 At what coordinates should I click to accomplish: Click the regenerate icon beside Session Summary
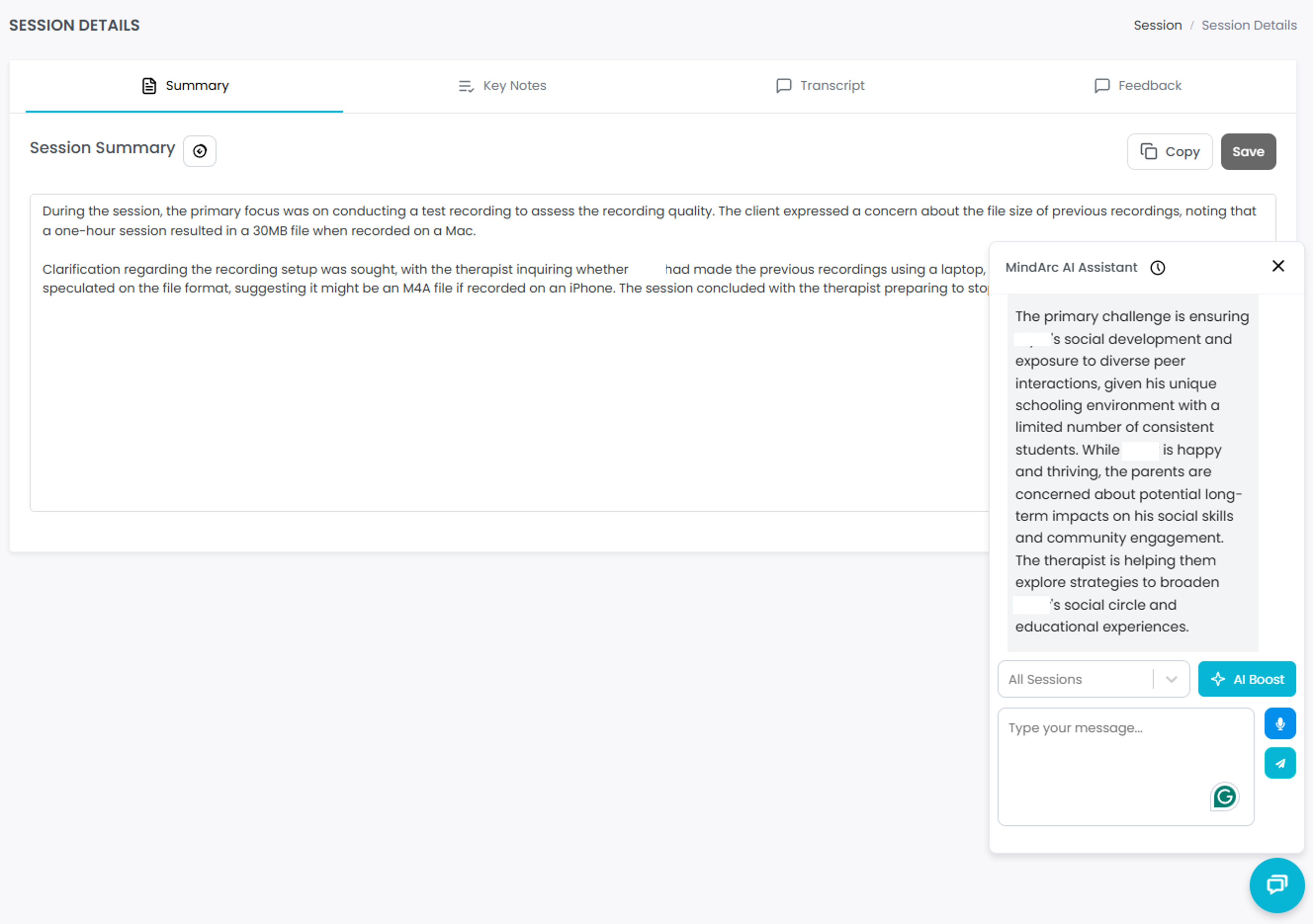(199, 152)
